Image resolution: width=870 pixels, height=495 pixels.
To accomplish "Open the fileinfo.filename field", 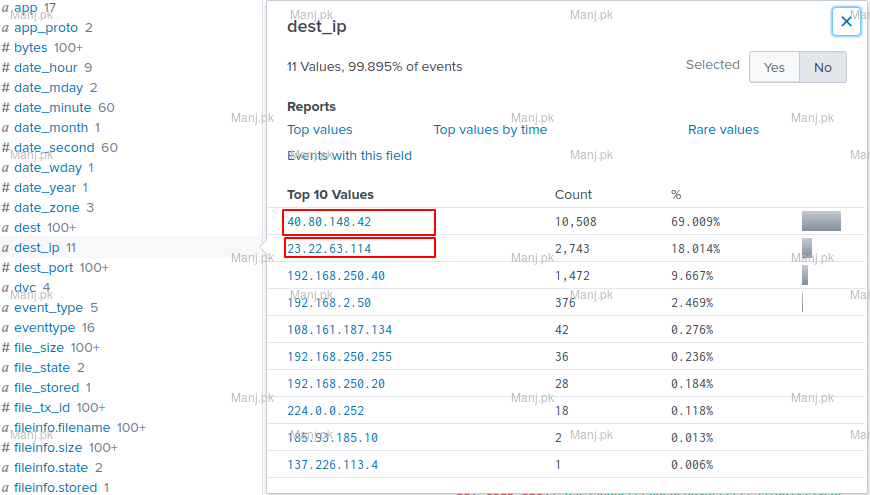I will point(63,428).
